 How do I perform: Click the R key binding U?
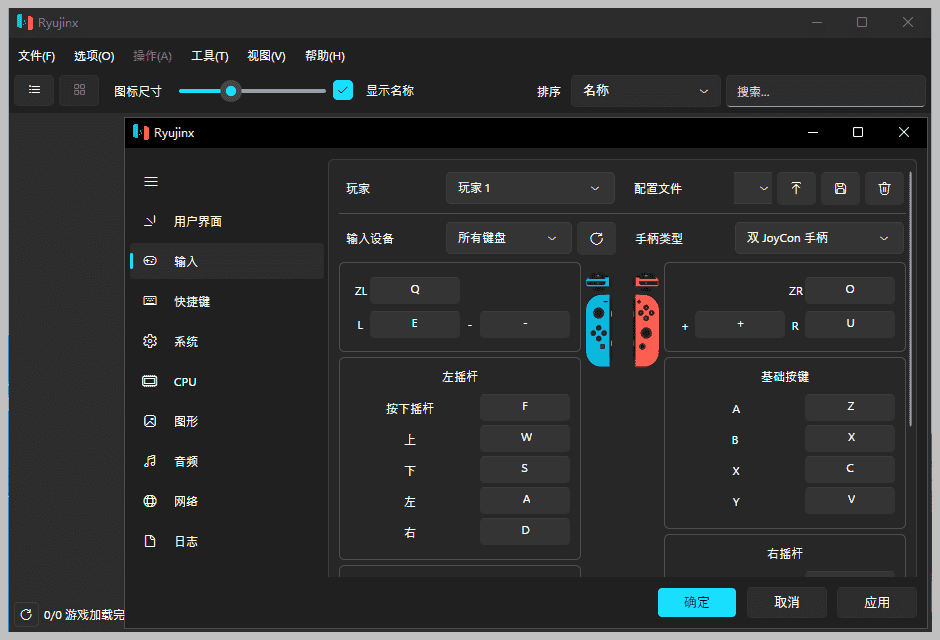coord(850,324)
